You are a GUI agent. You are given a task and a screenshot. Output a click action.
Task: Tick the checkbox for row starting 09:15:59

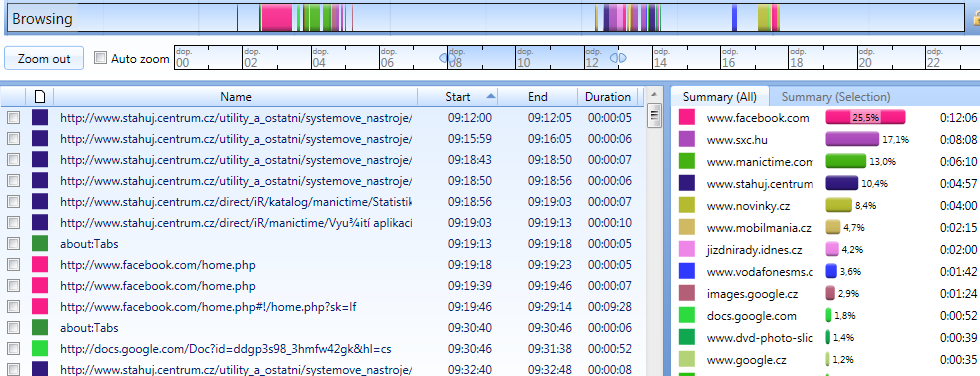pos(13,139)
